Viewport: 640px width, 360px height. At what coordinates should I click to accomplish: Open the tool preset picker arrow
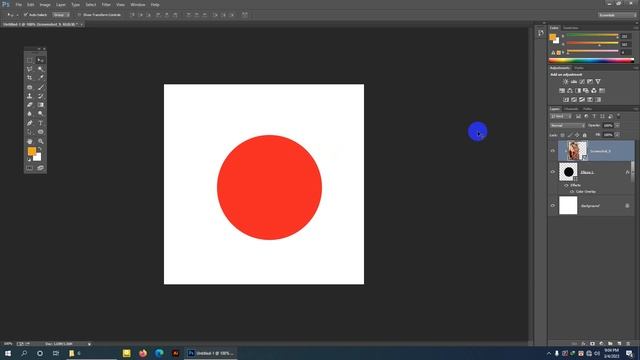(17, 15)
